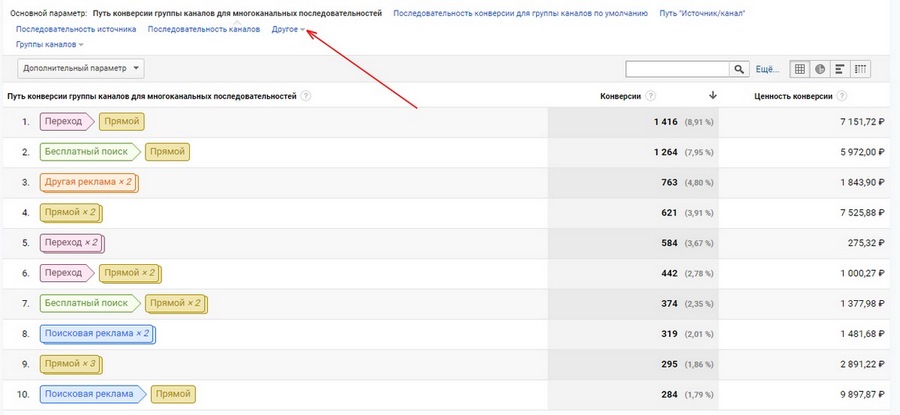900x415 pixels.
Task: Switch to data table view icon
Action: tap(799, 69)
